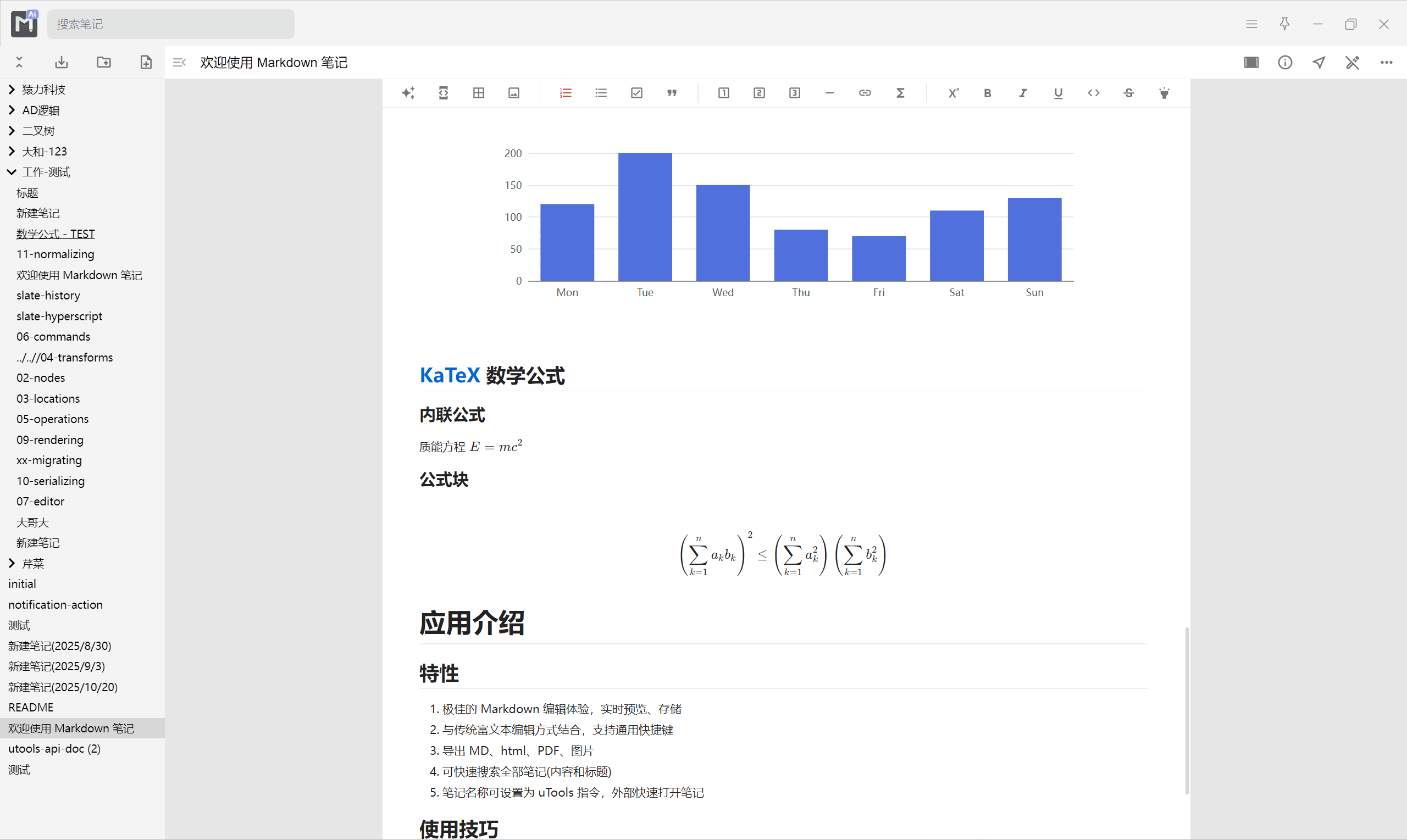Click the math formula sigma icon
1407x840 pixels.
(900, 93)
